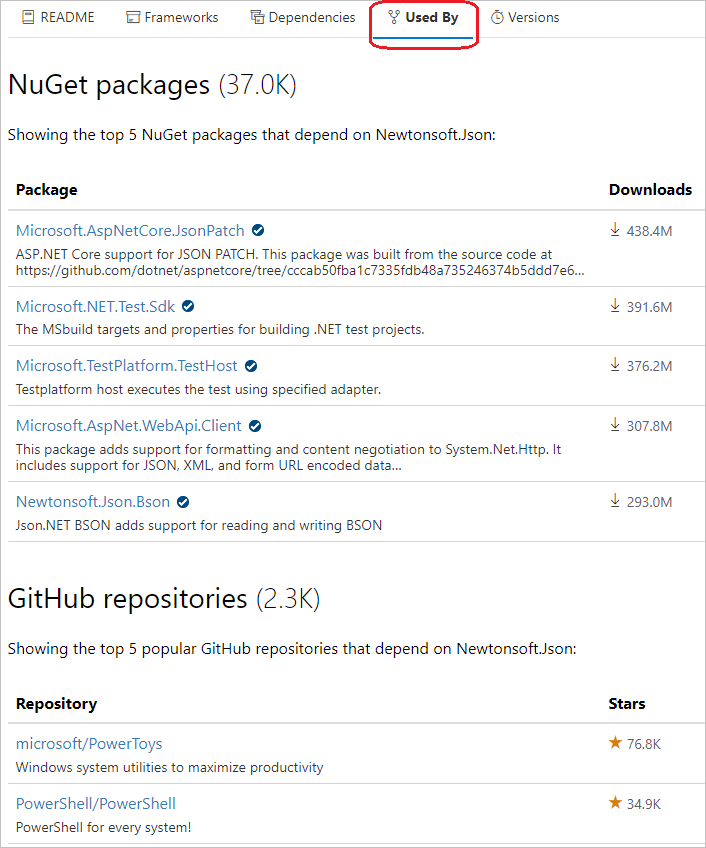
Task: Open PowerShell/PowerShell repository link
Action: coord(95,803)
